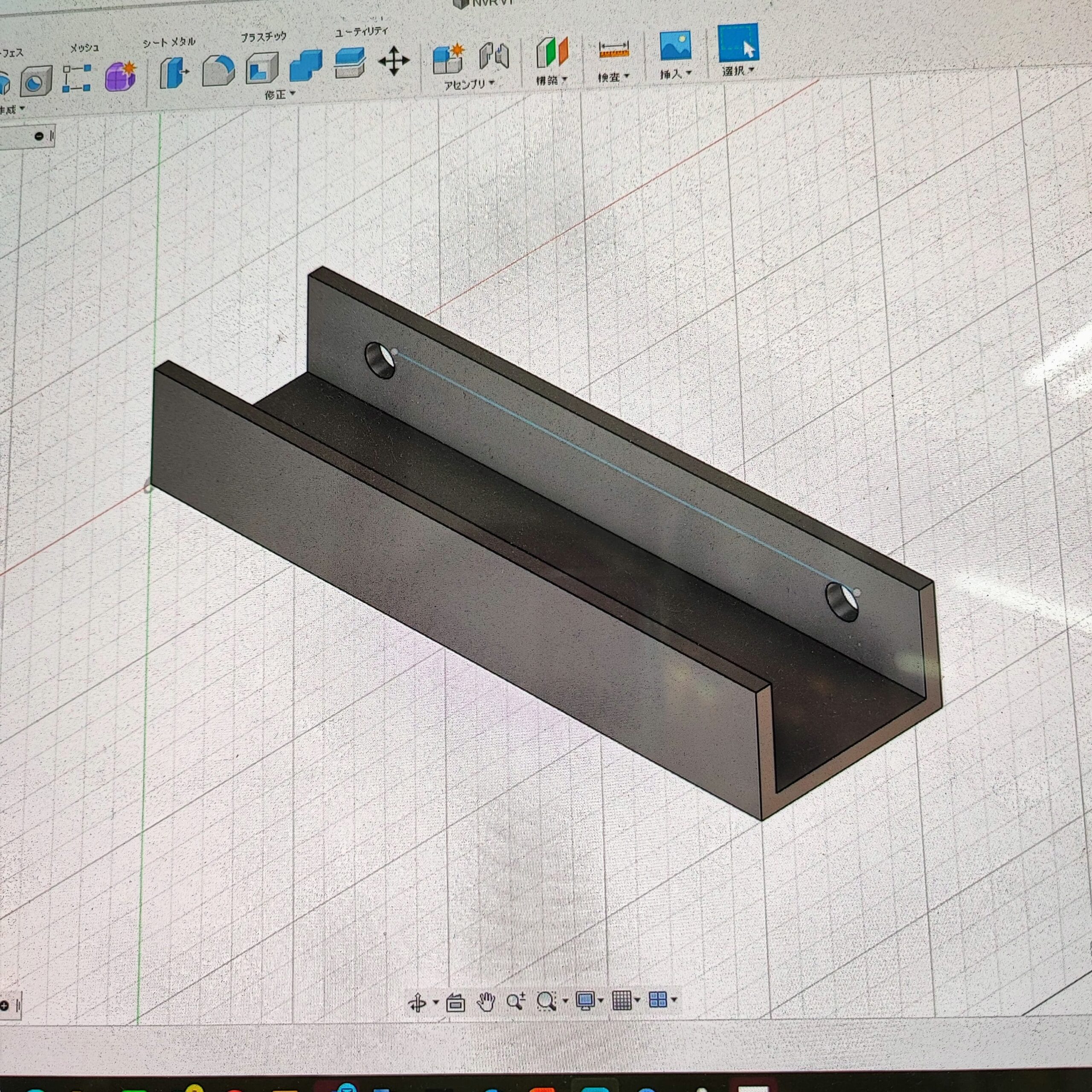Screen dimensions: 1092x1092
Task: Click the Orbit navigation icon
Action: pyautogui.click(x=417, y=1003)
